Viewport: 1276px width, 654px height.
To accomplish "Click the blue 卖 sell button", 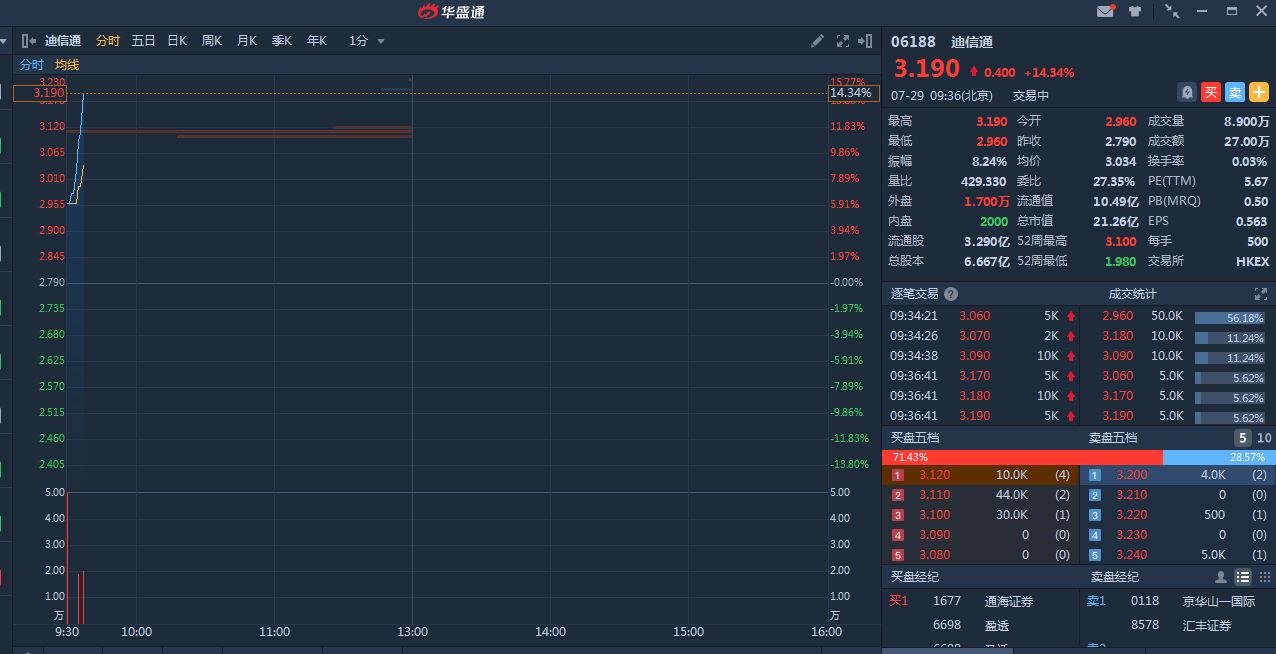I will point(1235,92).
